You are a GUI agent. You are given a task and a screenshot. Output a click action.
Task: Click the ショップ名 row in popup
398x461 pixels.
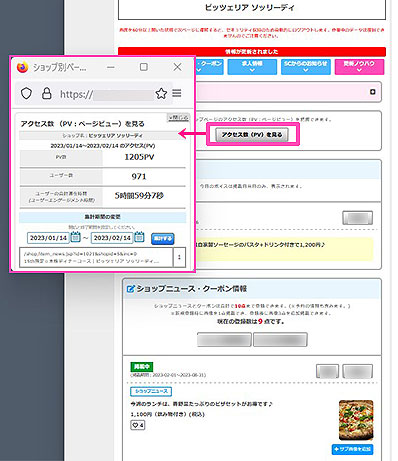click(103, 136)
